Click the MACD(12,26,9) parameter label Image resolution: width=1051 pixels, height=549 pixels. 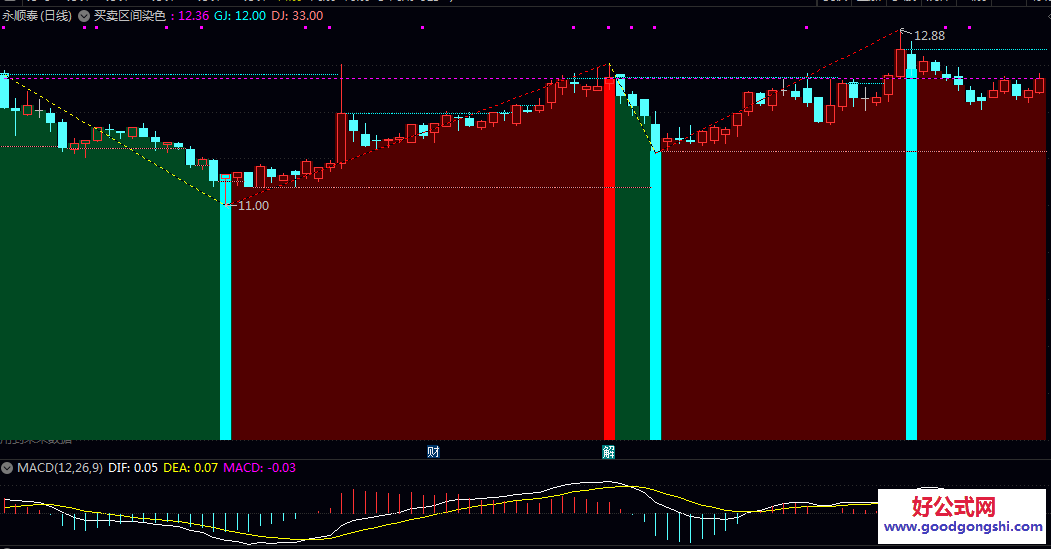pyautogui.click(x=60, y=468)
